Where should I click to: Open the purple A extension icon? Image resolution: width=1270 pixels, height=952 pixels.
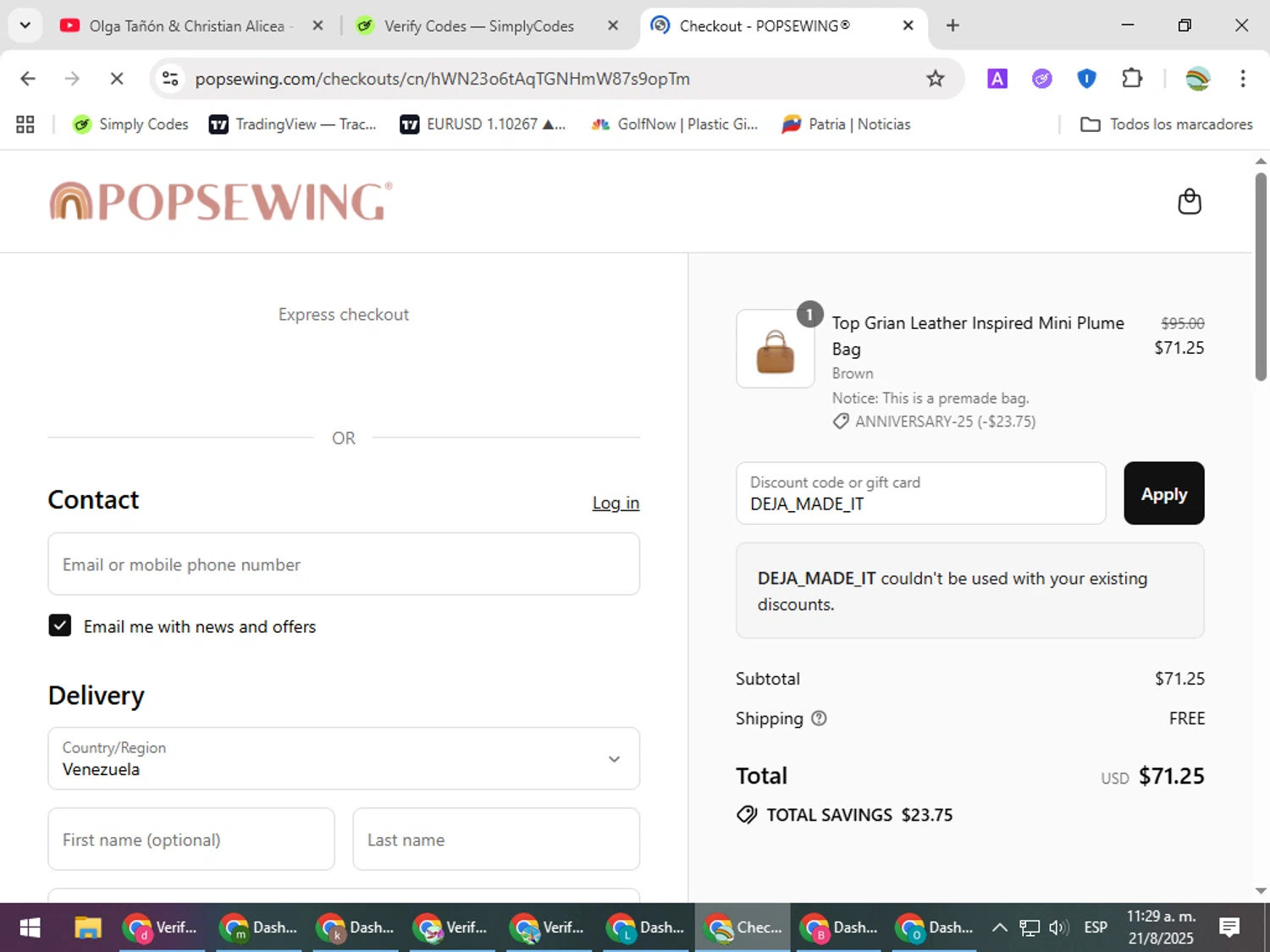pos(997,79)
